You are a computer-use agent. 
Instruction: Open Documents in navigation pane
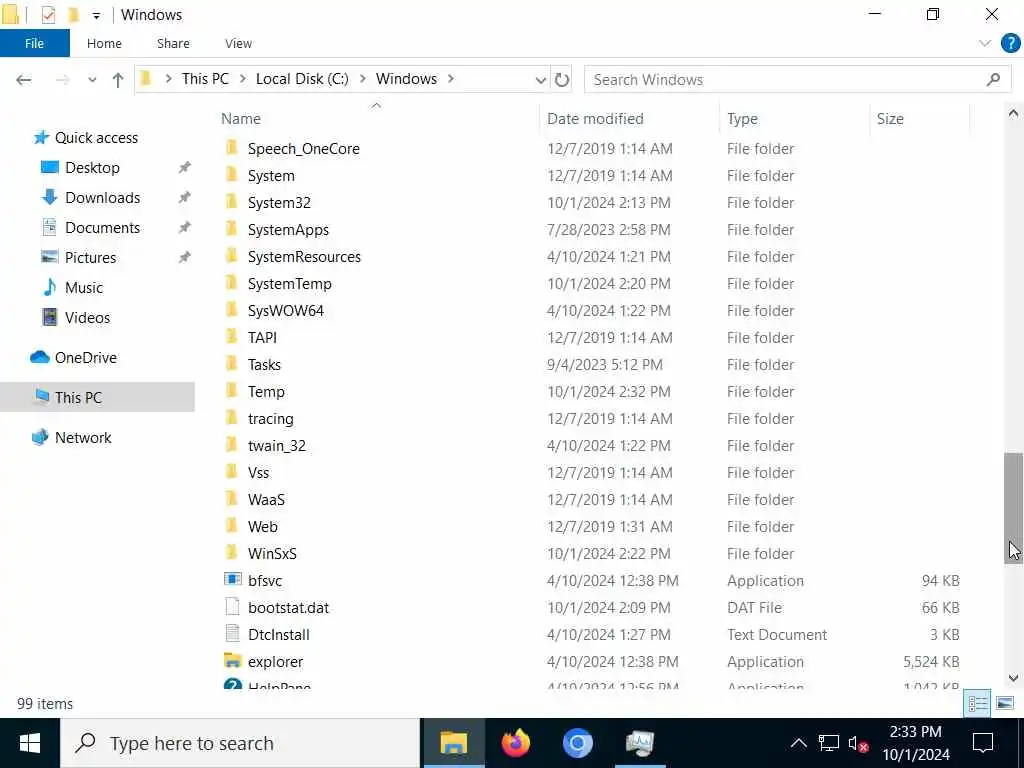click(x=103, y=228)
